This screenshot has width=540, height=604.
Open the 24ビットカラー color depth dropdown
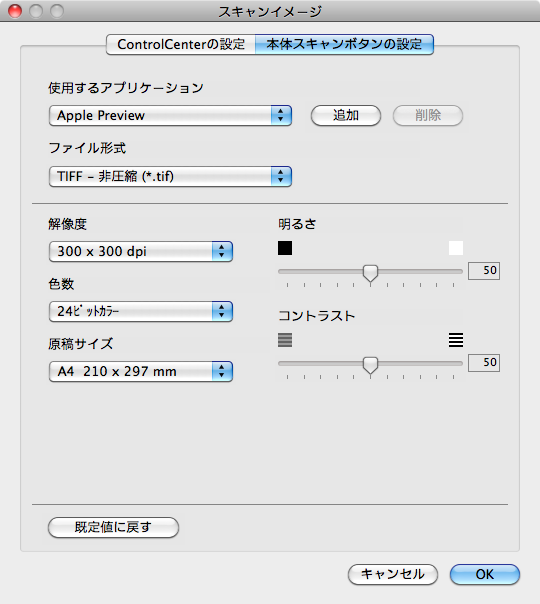pos(141,311)
